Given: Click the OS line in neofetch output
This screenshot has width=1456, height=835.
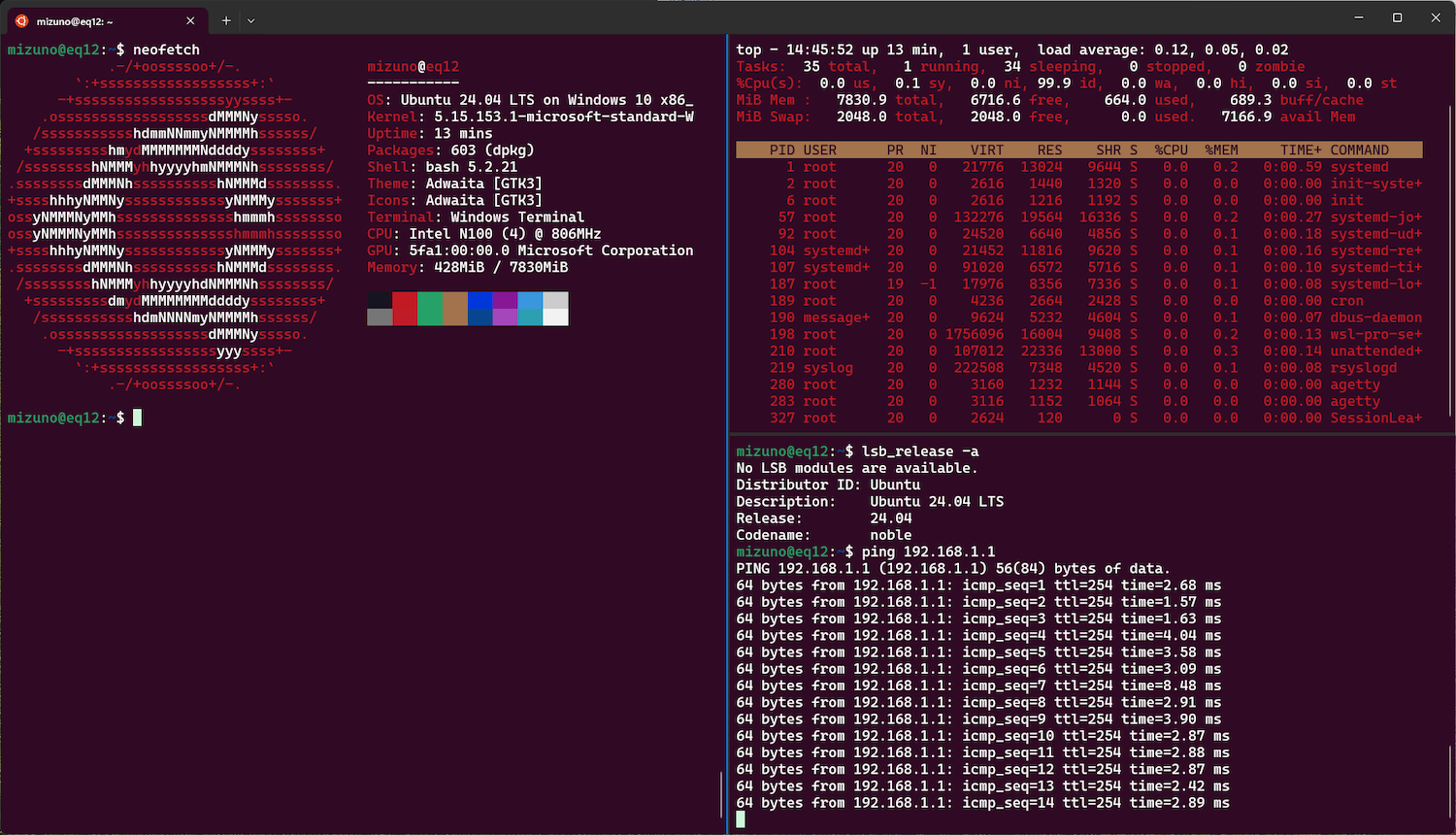Looking at the screenshot, I should coord(530,100).
